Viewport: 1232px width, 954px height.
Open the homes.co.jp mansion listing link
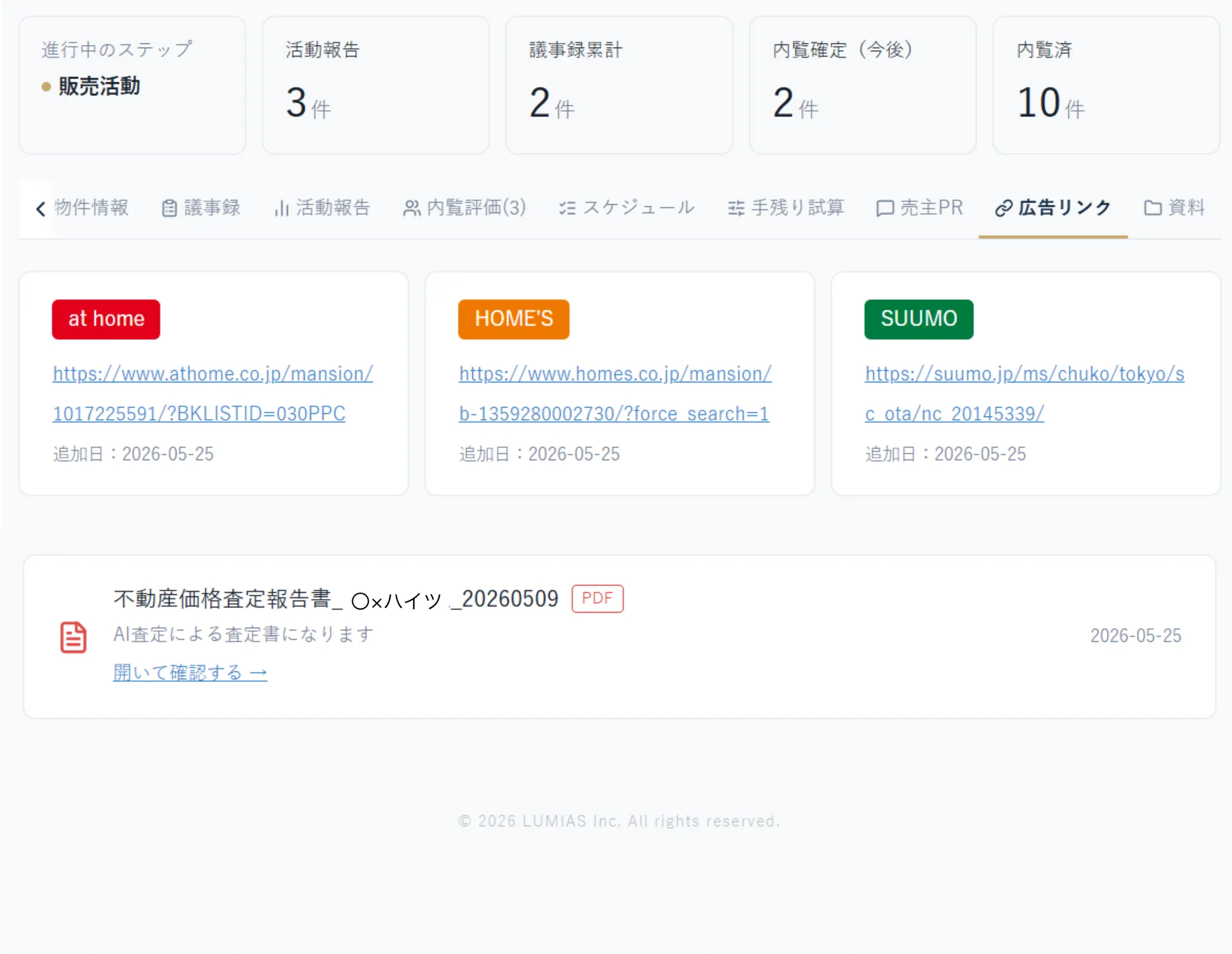coord(615,394)
